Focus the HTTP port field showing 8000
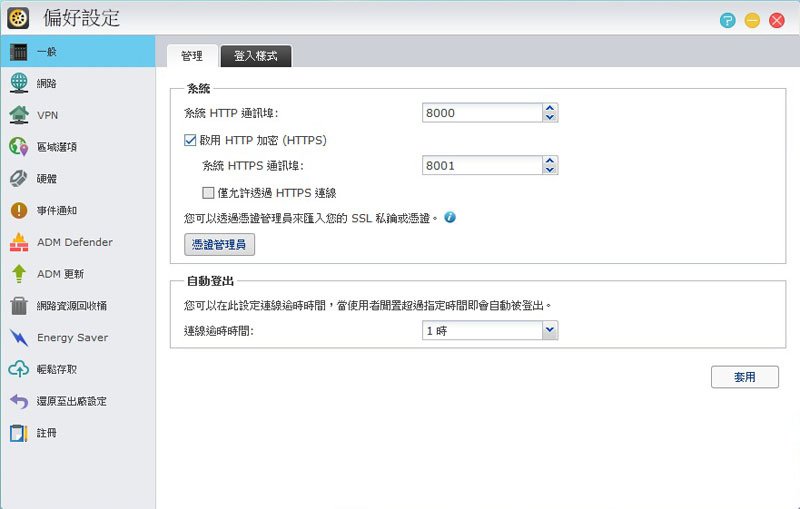 [x=482, y=113]
